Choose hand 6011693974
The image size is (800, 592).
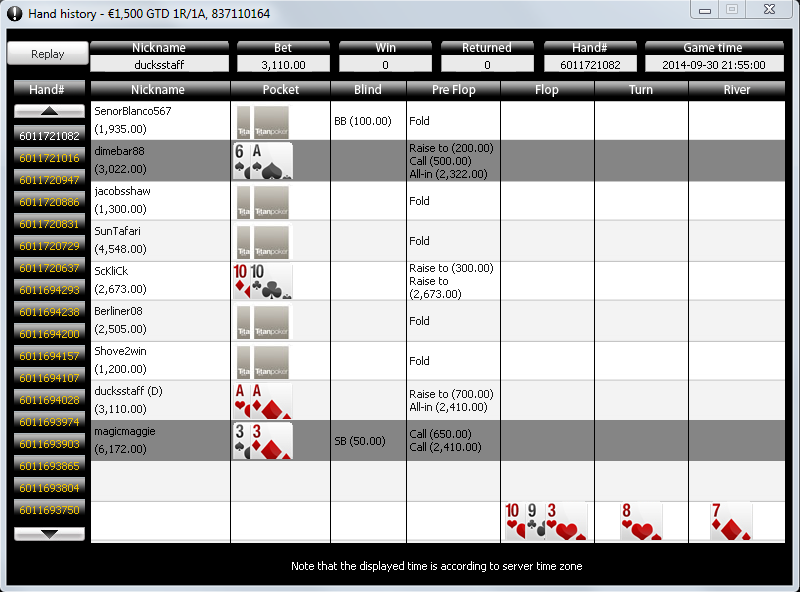click(x=49, y=422)
